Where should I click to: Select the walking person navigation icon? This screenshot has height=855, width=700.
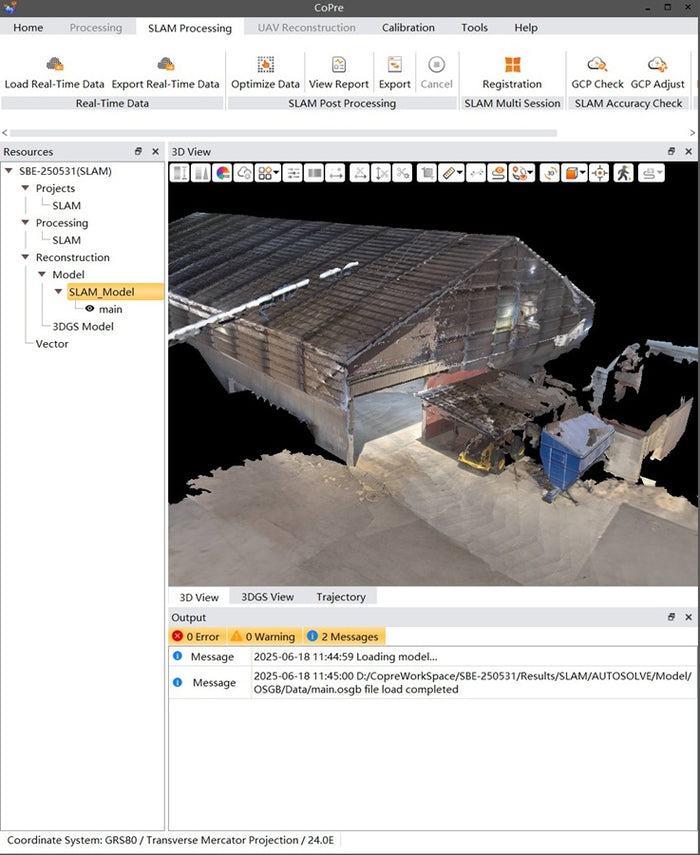pyautogui.click(x=623, y=173)
